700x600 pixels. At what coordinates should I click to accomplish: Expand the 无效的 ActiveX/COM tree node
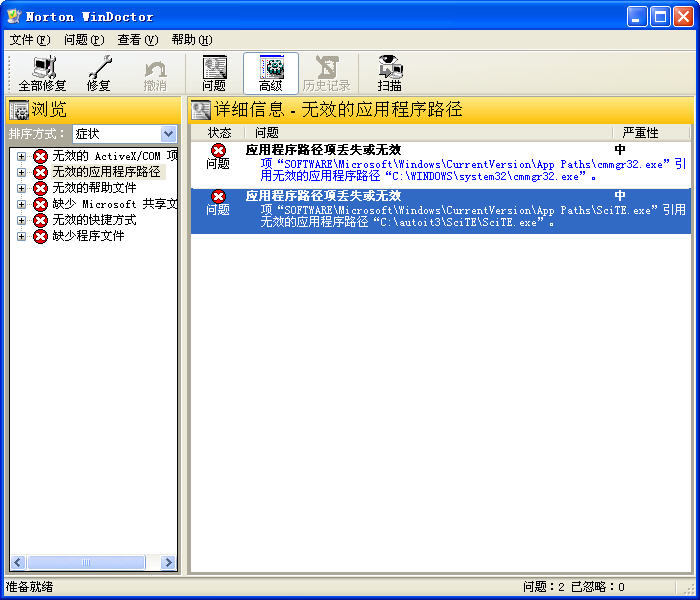click(x=21, y=156)
